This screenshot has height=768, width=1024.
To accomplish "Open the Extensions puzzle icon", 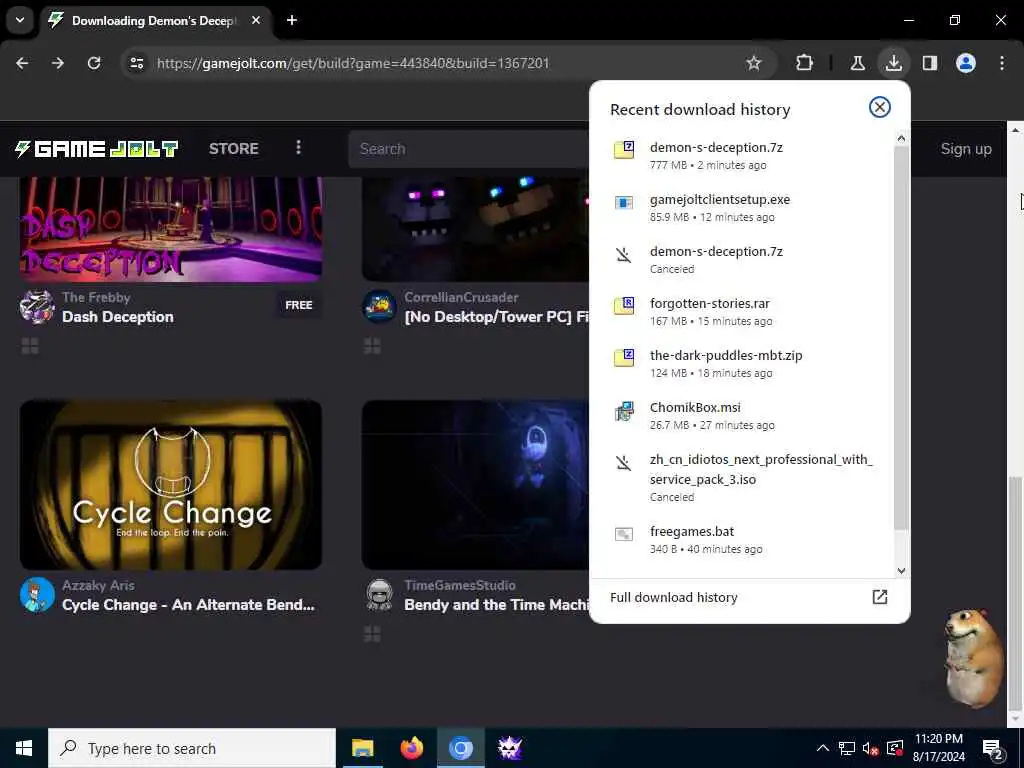I will pyautogui.click(x=805, y=63).
